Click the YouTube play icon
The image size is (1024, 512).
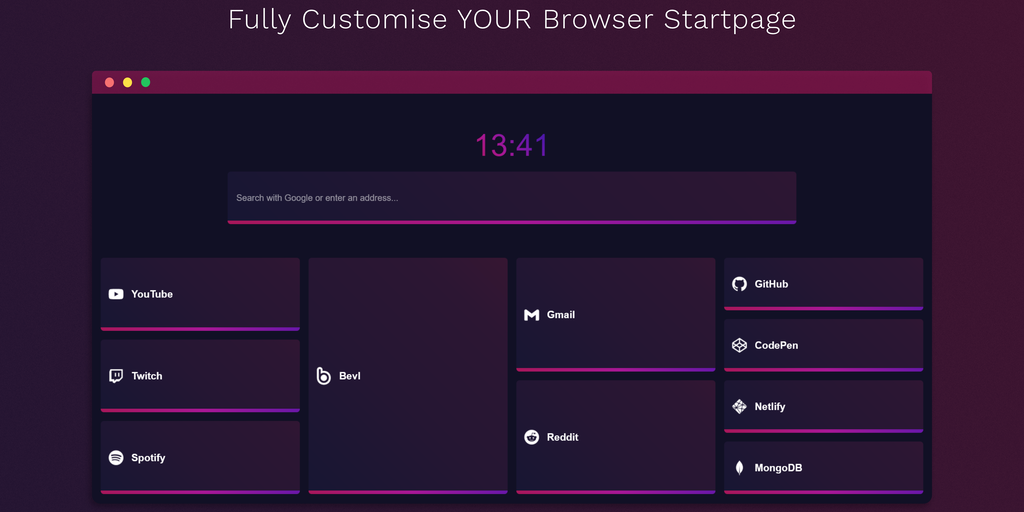(x=116, y=294)
